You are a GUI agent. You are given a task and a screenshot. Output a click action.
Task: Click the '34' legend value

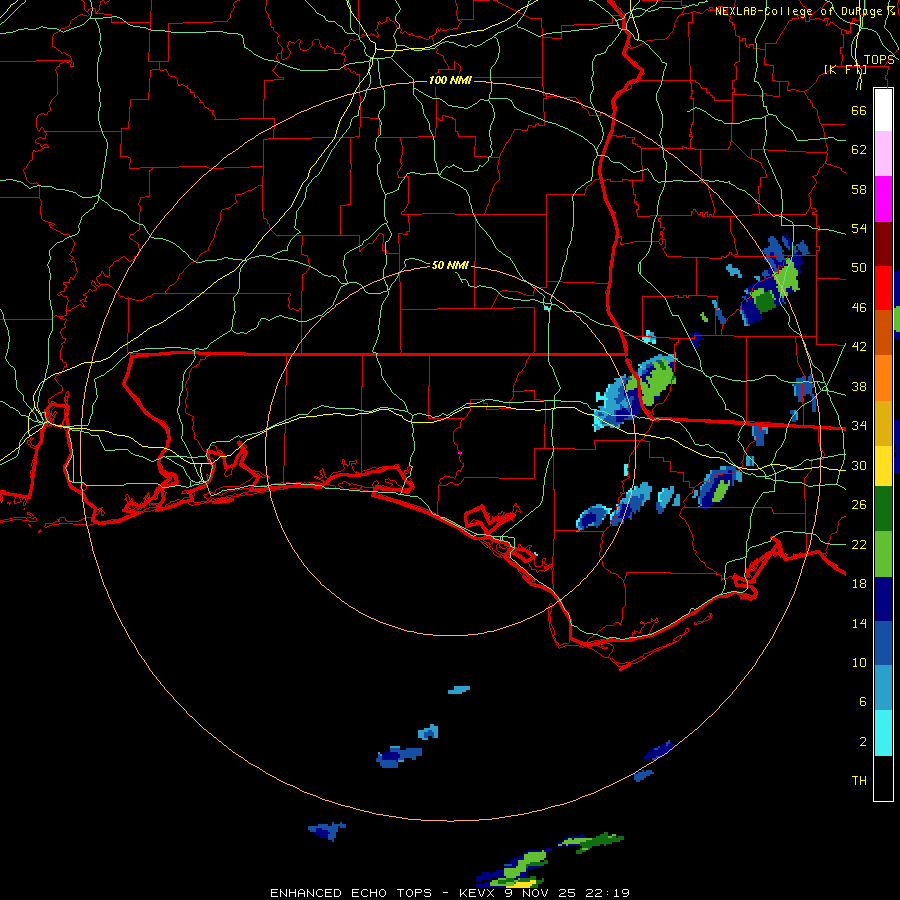859,426
